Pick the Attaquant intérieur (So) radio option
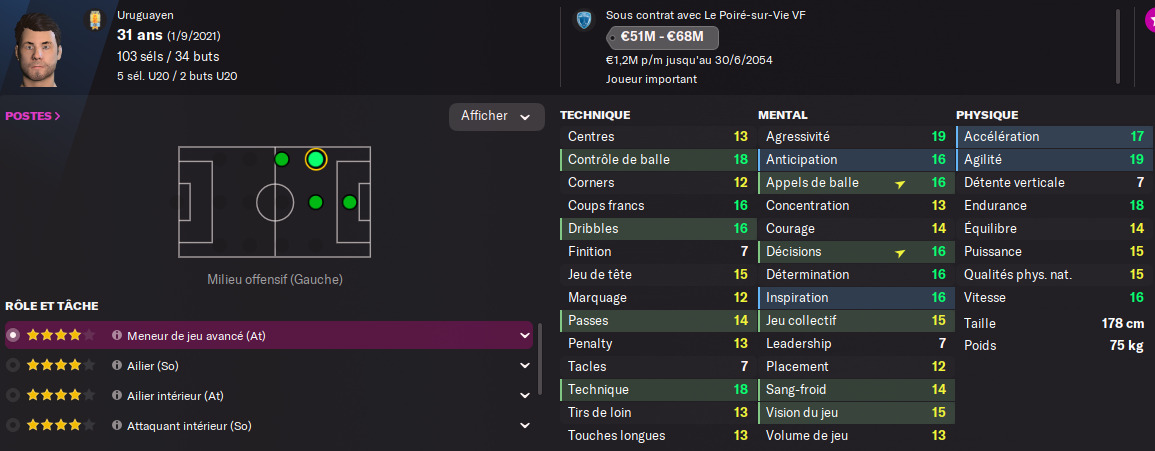Screen dimensions: 1155x451 (13, 426)
